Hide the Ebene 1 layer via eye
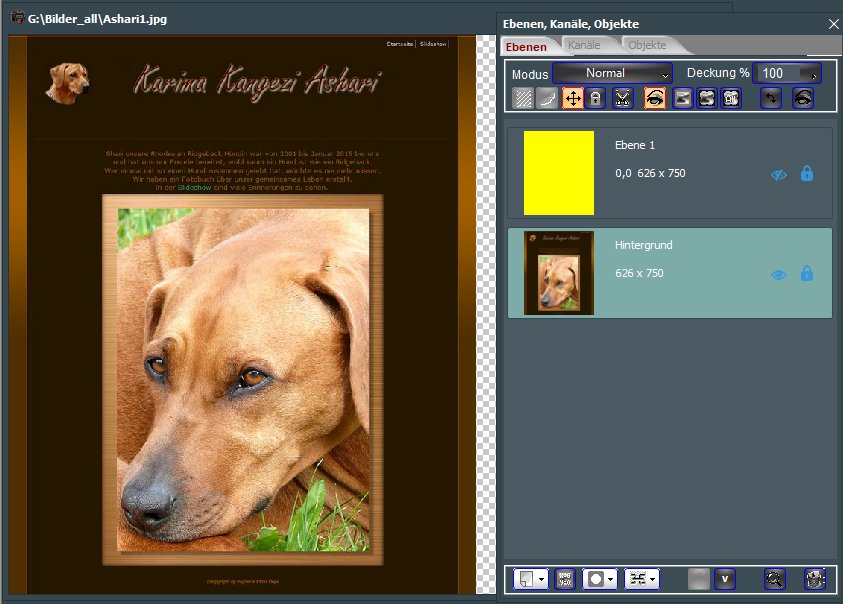The image size is (843, 604). pyautogui.click(x=779, y=174)
